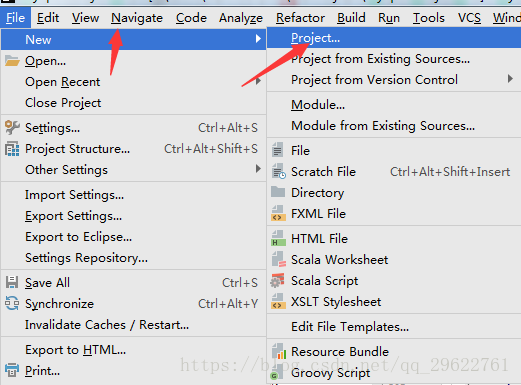Click the Scala Script gear icon
The height and width of the screenshot is (385, 521).
point(277,281)
